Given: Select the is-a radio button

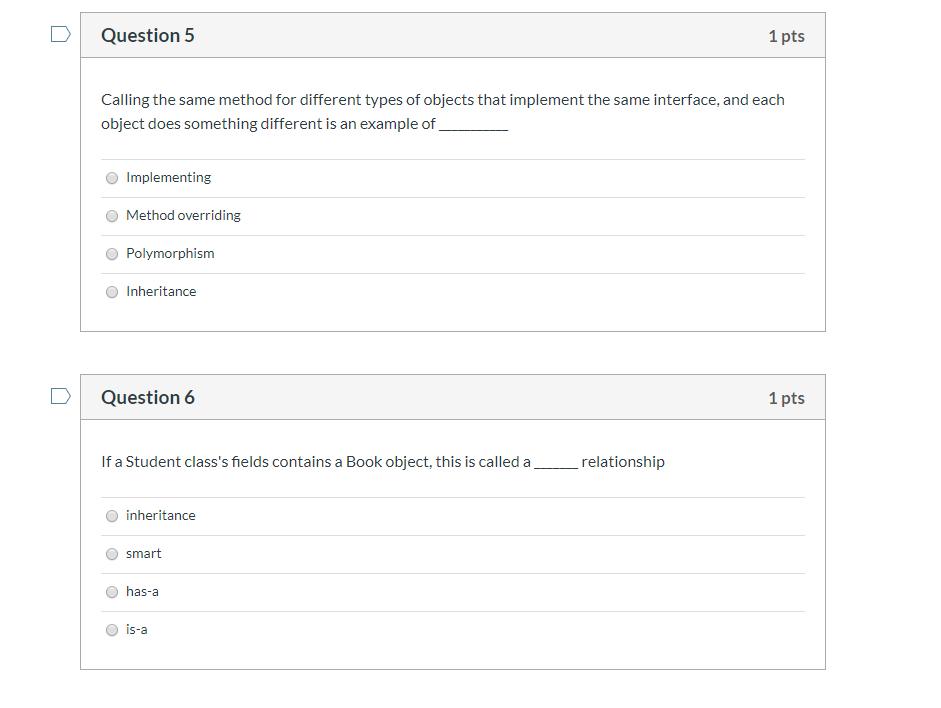Looking at the screenshot, I should [x=112, y=630].
